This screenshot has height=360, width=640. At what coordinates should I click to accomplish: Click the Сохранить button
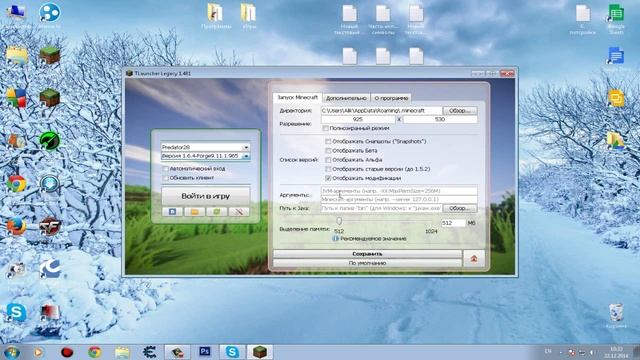[x=367, y=254]
